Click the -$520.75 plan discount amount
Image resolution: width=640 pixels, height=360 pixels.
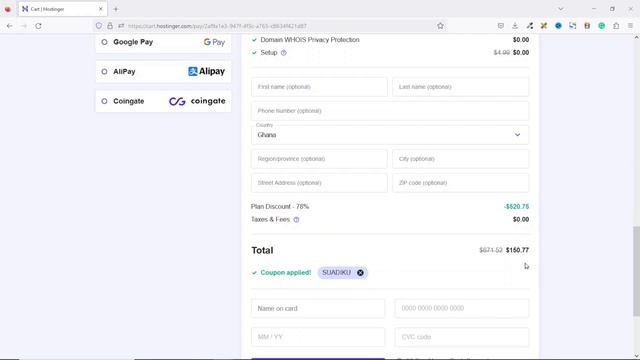click(516, 207)
